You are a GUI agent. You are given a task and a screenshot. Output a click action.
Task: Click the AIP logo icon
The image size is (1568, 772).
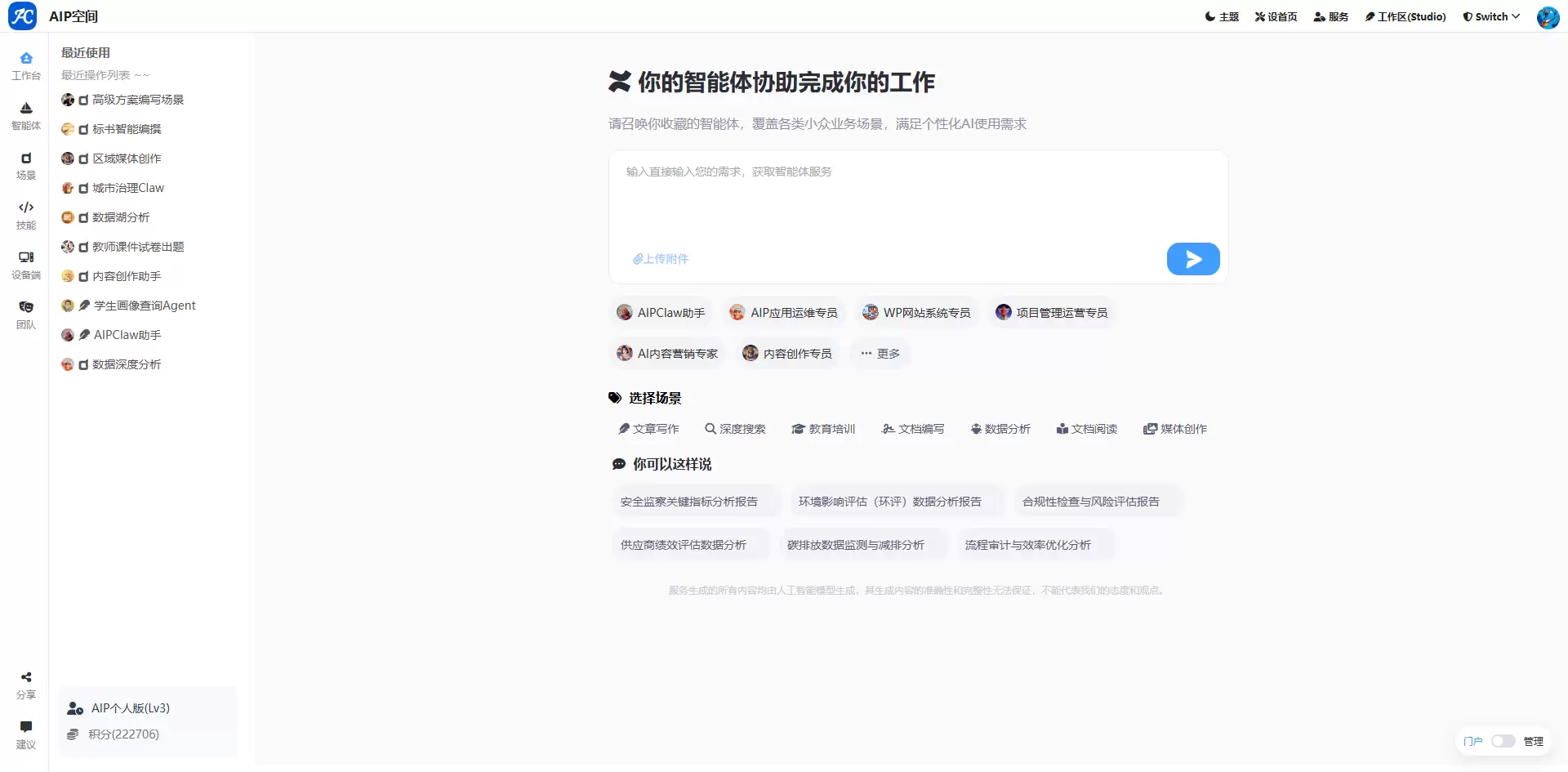click(22, 16)
